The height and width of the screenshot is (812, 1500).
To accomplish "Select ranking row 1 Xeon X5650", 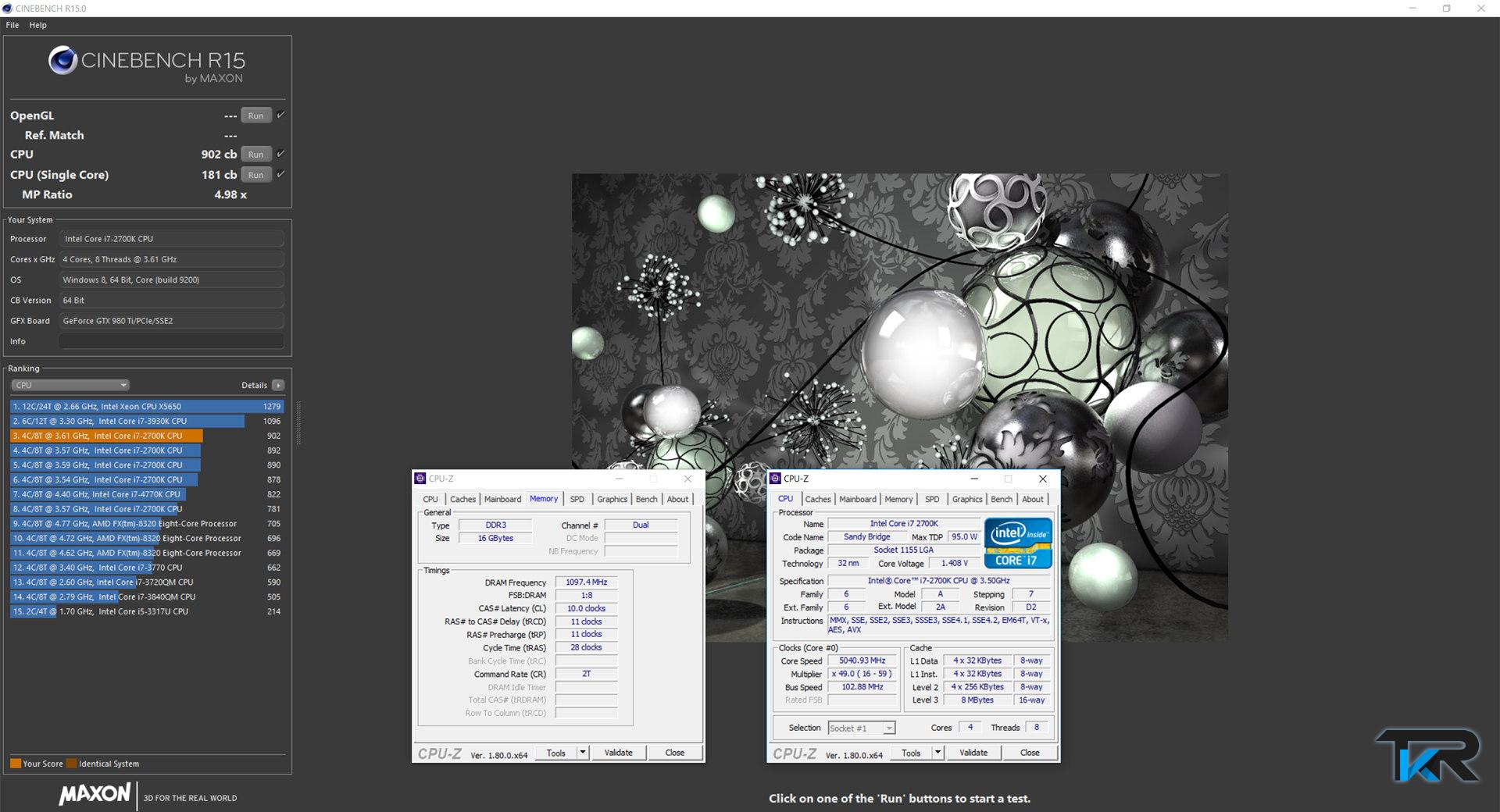I will click(147, 406).
